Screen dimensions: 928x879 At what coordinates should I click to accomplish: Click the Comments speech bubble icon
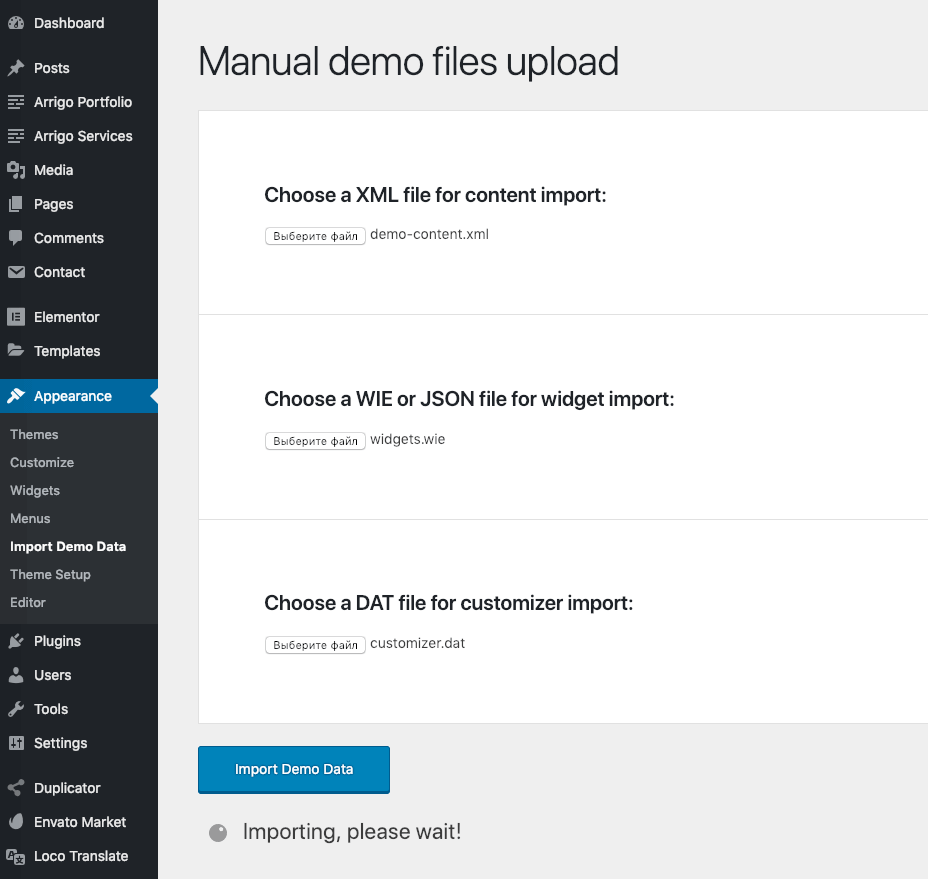coord(16,238)
